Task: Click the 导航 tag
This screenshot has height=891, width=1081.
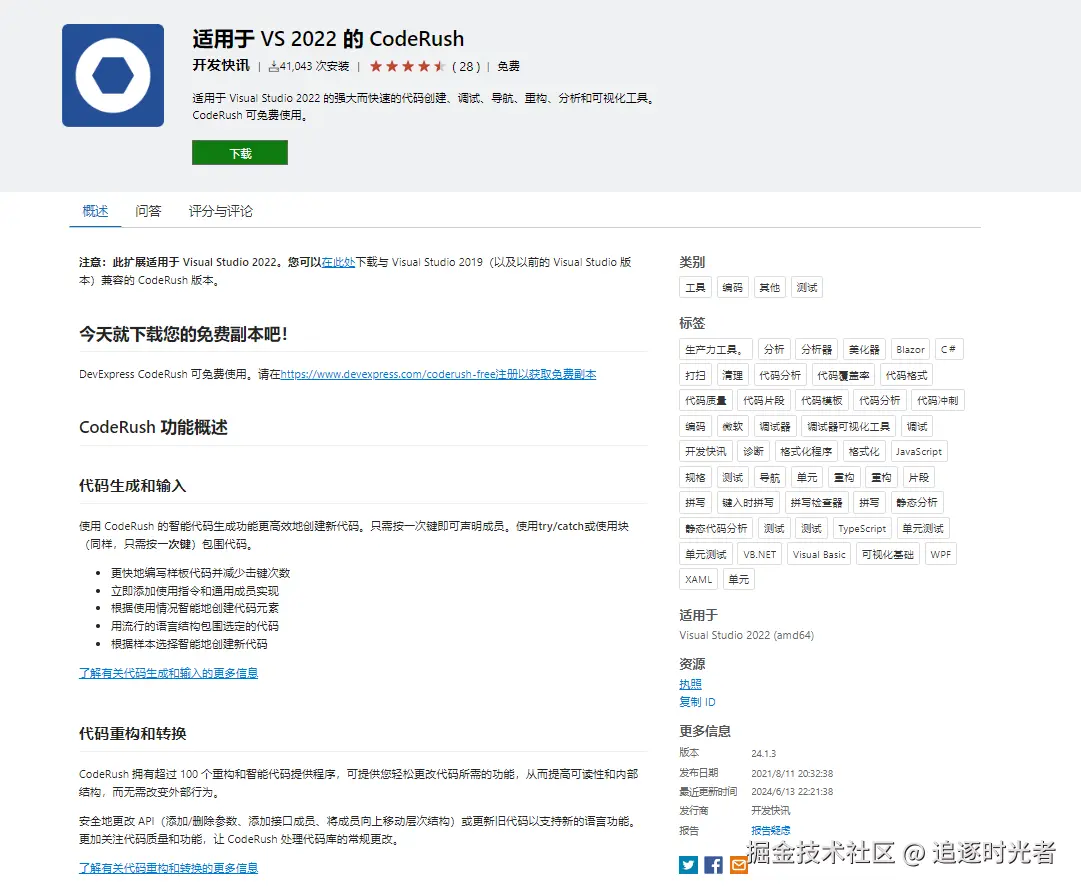Action: click(769, 477)
